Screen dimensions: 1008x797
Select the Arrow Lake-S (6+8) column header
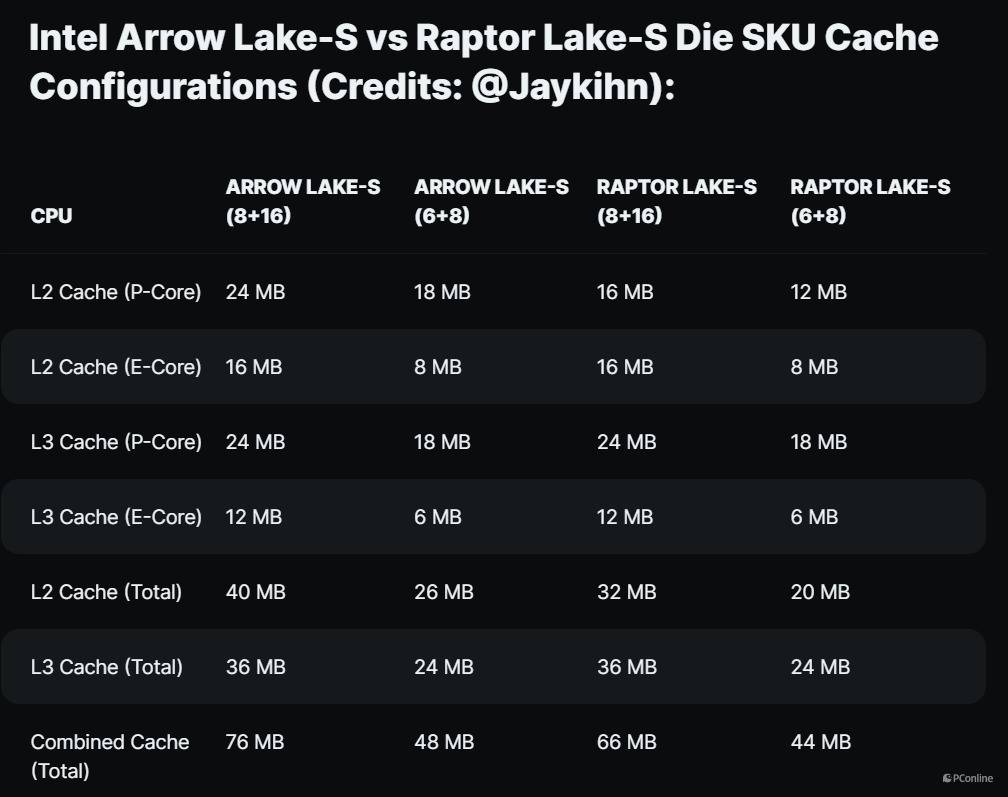491,201
